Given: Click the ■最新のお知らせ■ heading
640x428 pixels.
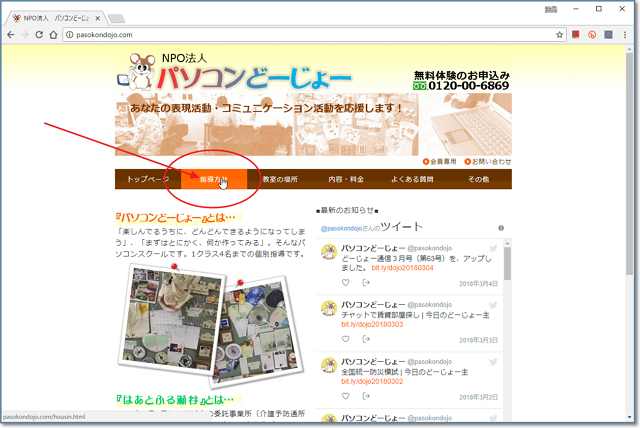Looking at the screenshot, I should 347,211.
